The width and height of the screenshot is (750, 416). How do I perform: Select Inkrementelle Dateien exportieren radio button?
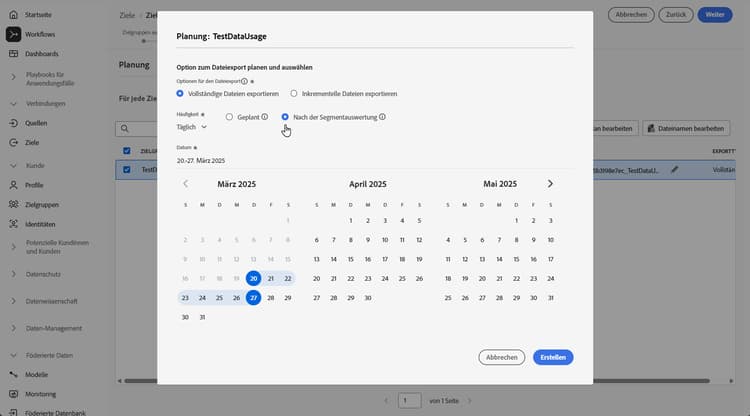tap(294, 94)
